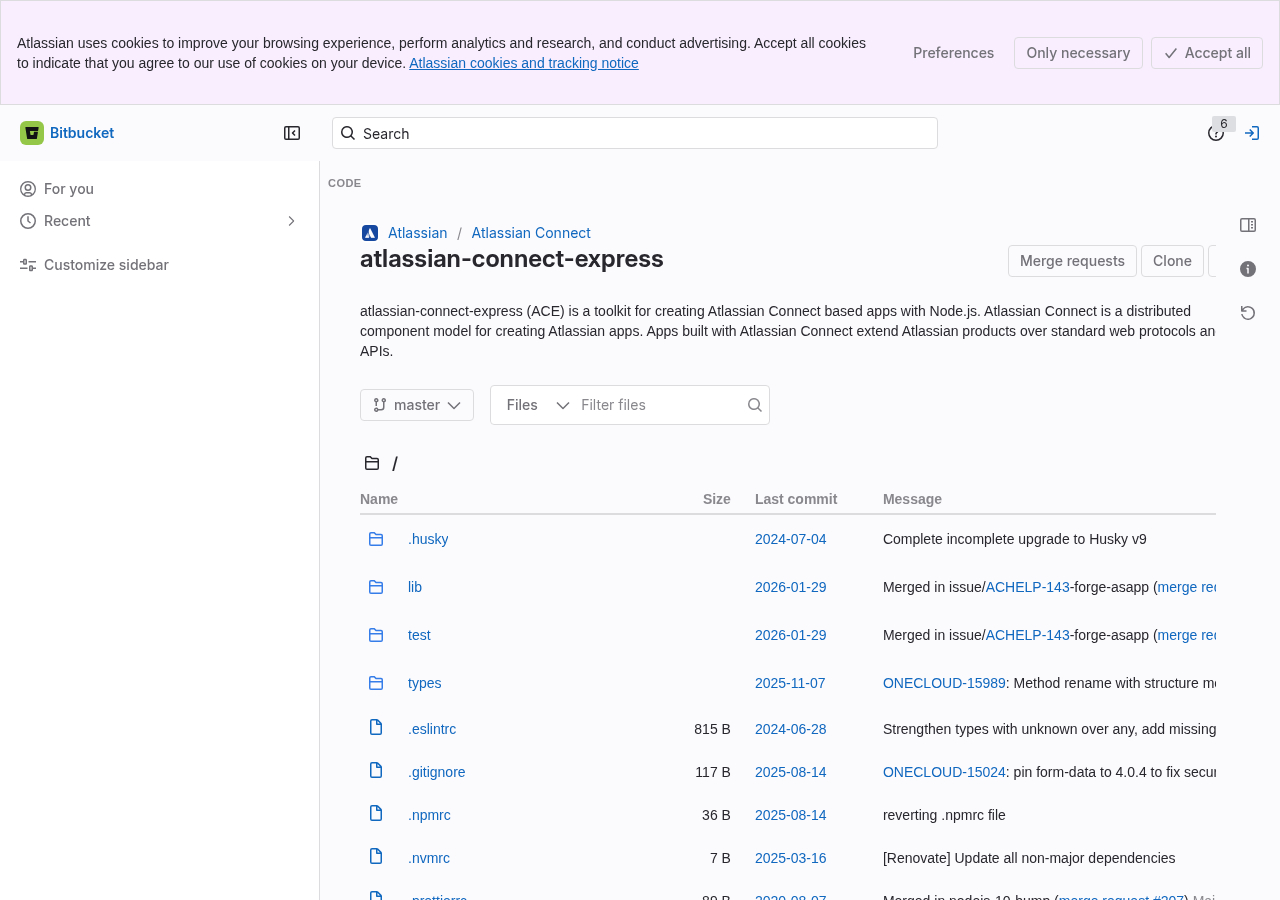Viewport: 1280px width, 900px height.
Task: Open the .gitignore file
Action: (436, 772)
